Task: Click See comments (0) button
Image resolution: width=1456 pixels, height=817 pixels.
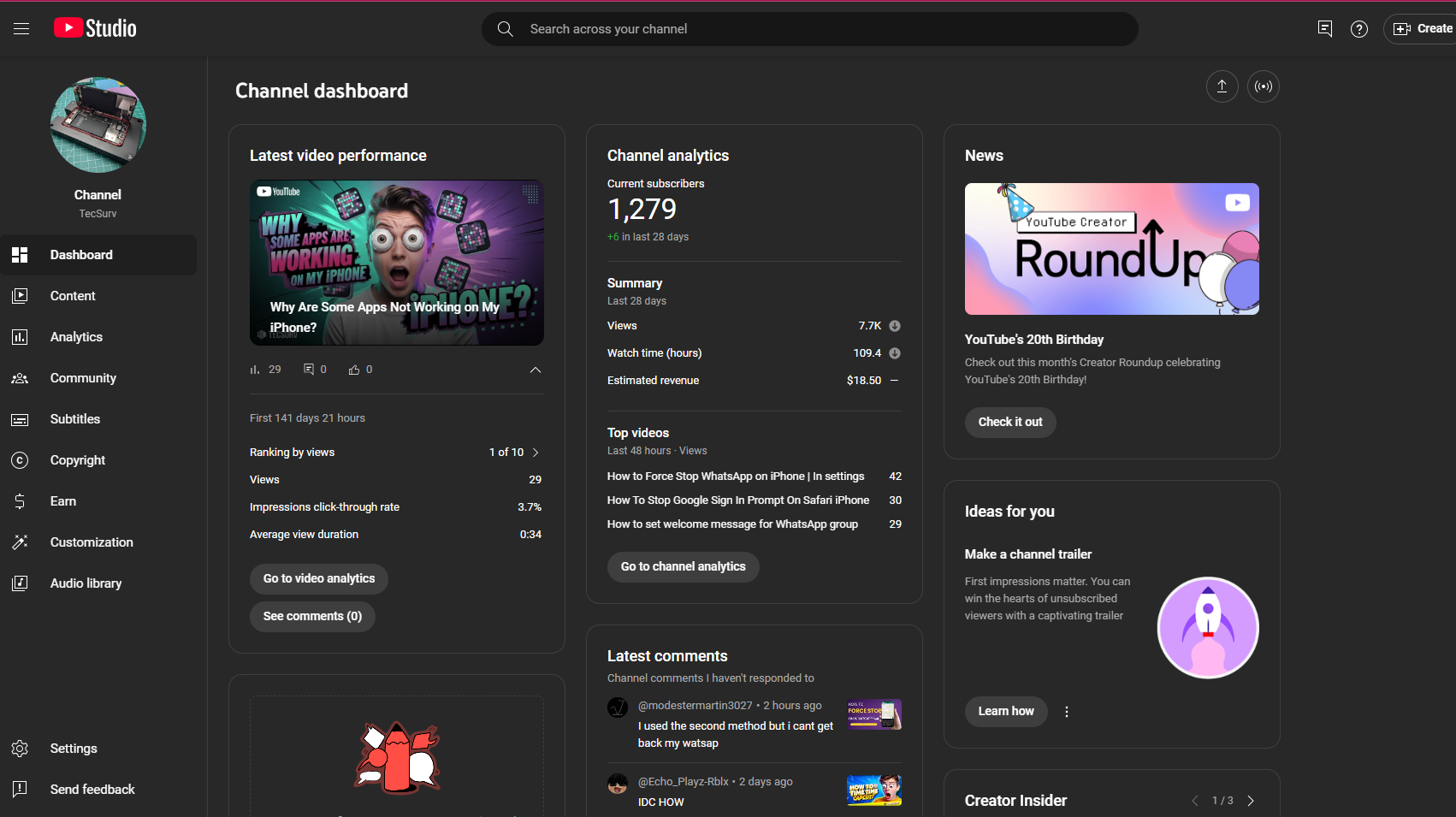Action: click(312, 617)
